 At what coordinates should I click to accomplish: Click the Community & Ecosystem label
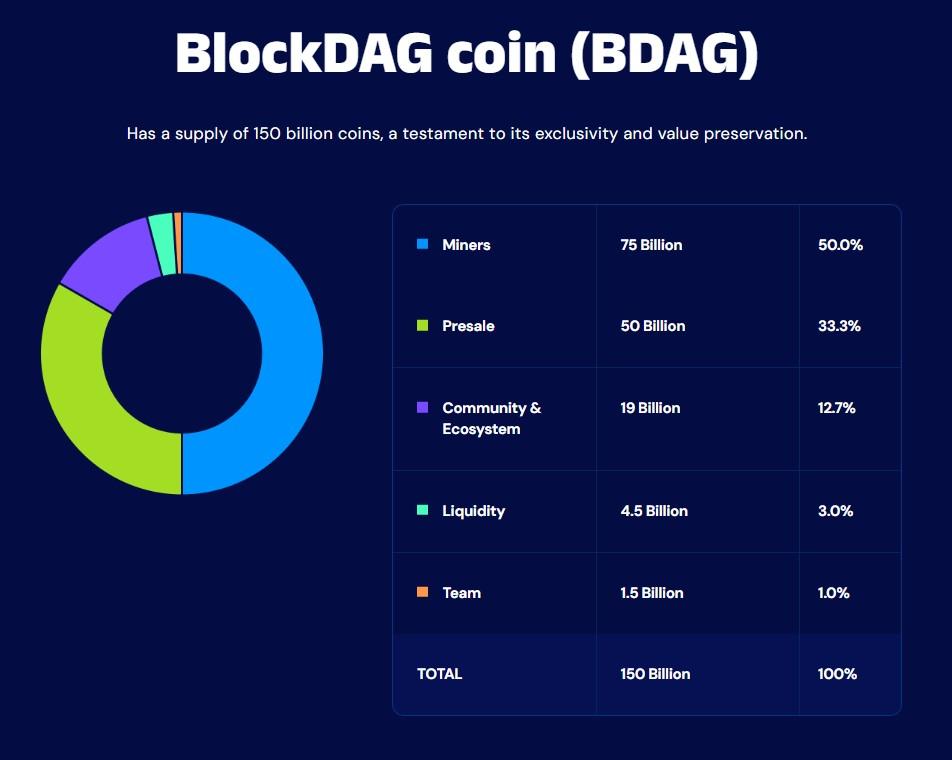[491, 418]
